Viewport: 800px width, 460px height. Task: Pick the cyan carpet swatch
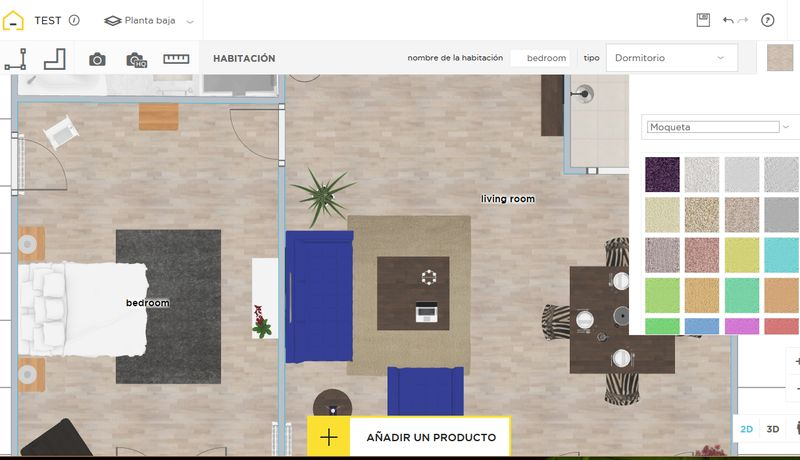tap(781, 255)
